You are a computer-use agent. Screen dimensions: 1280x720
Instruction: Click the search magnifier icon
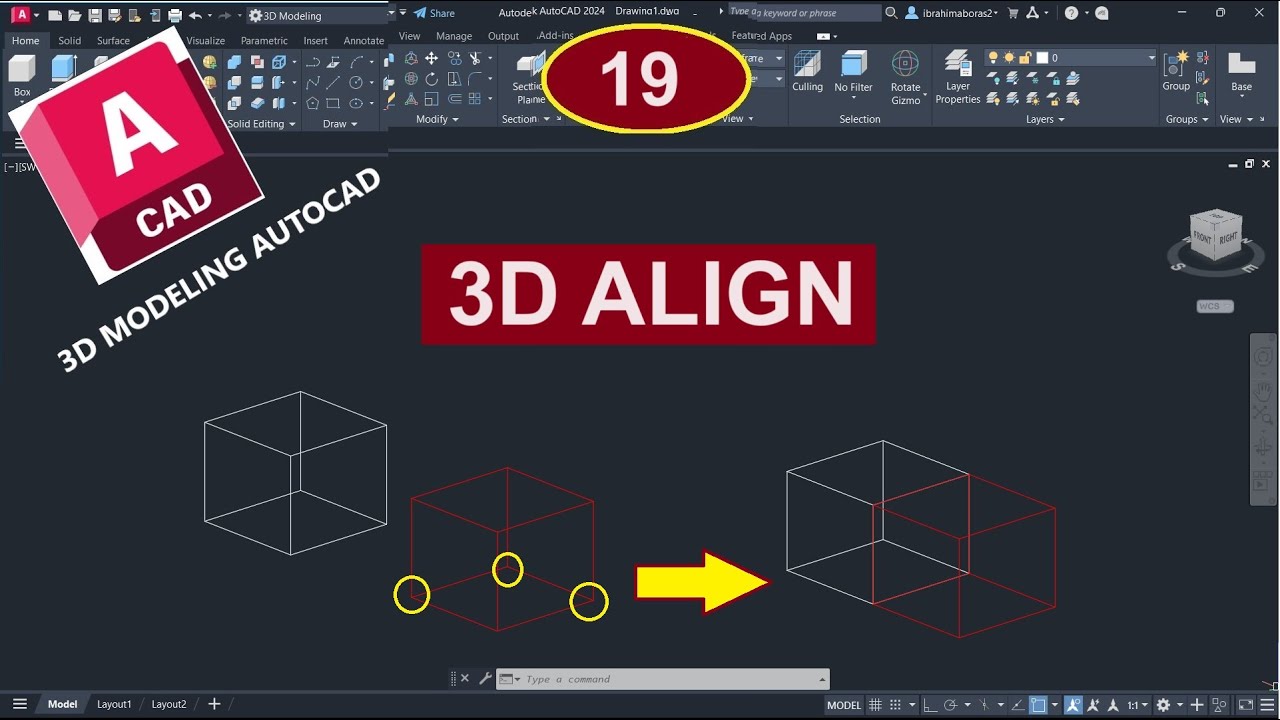point(891,13)
